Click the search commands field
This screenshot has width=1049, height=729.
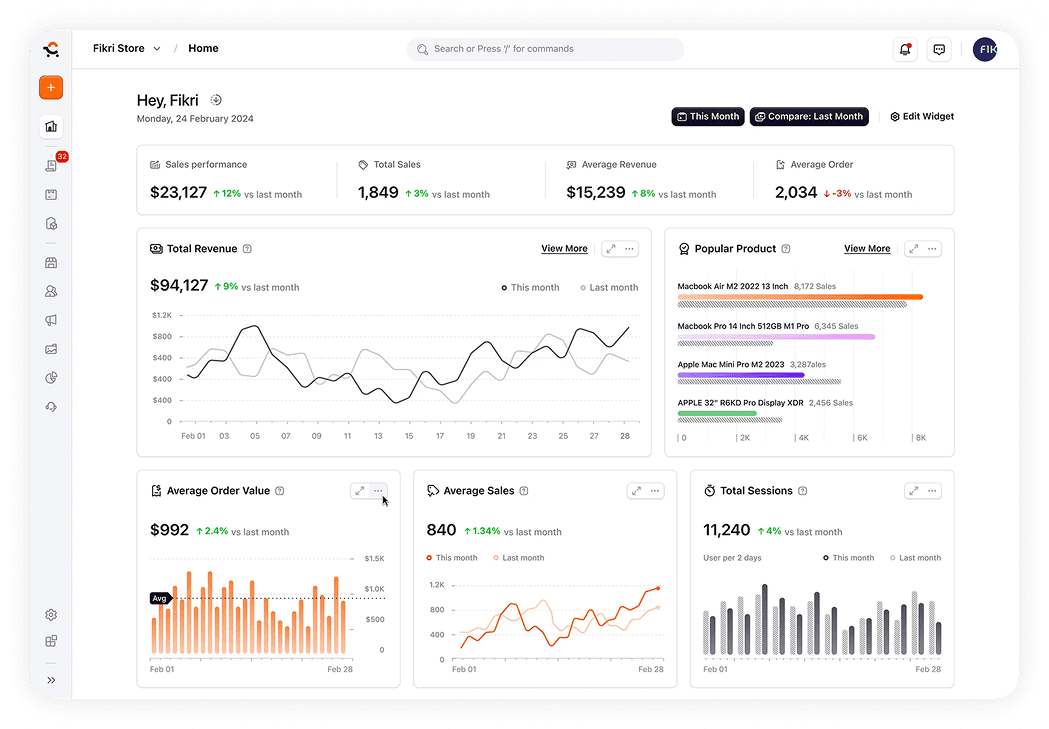545,48
